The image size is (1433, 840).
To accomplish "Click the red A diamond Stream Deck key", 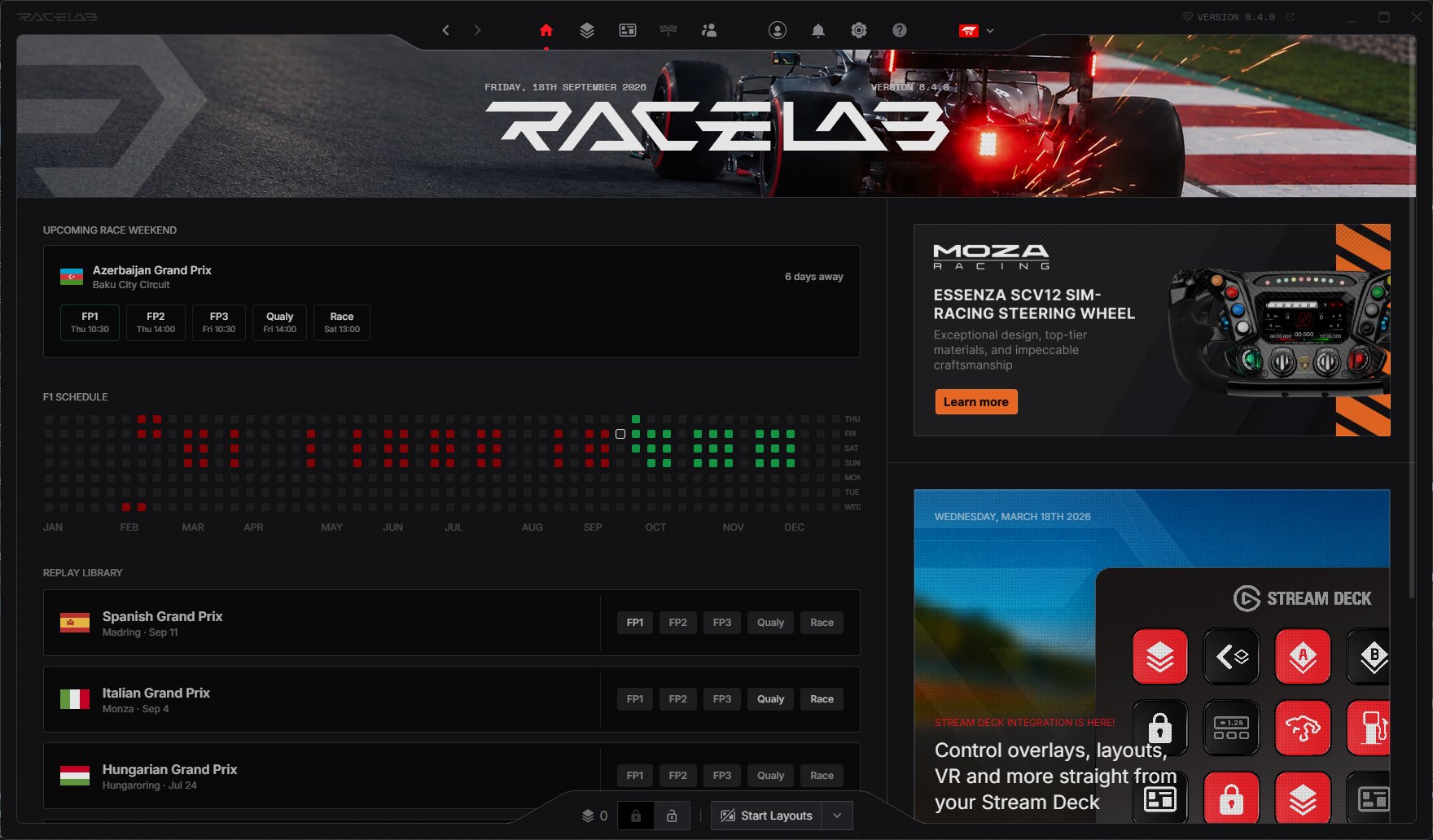I will [1303, 656].
